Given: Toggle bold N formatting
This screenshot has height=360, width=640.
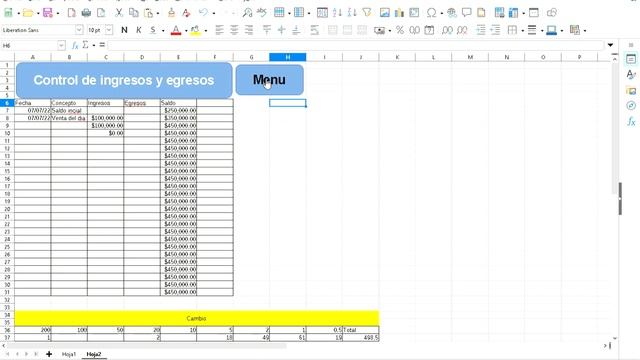Looking at the screenshot, I should click(124, 30).
